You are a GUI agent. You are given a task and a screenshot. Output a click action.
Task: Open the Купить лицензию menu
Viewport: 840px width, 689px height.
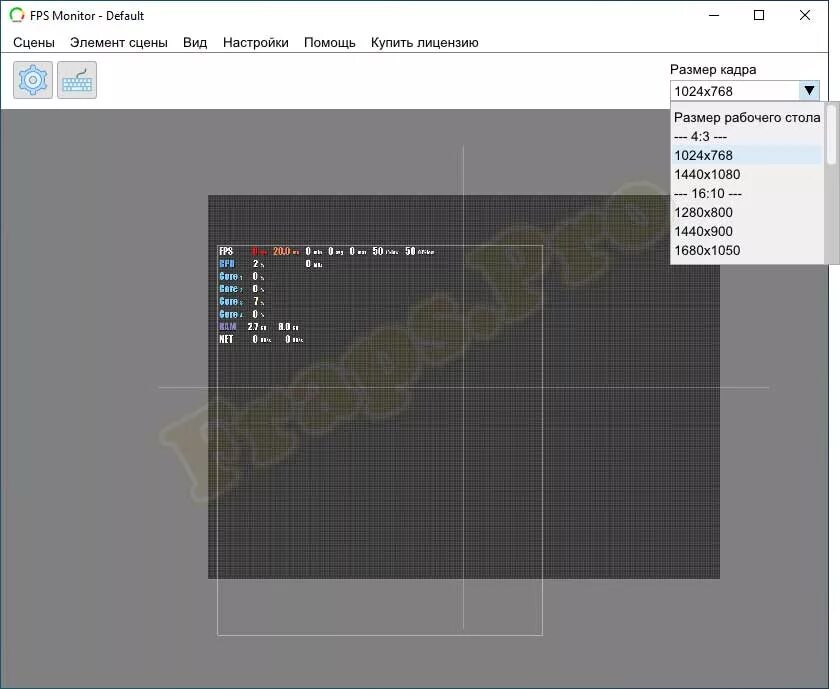coord(425,42)
